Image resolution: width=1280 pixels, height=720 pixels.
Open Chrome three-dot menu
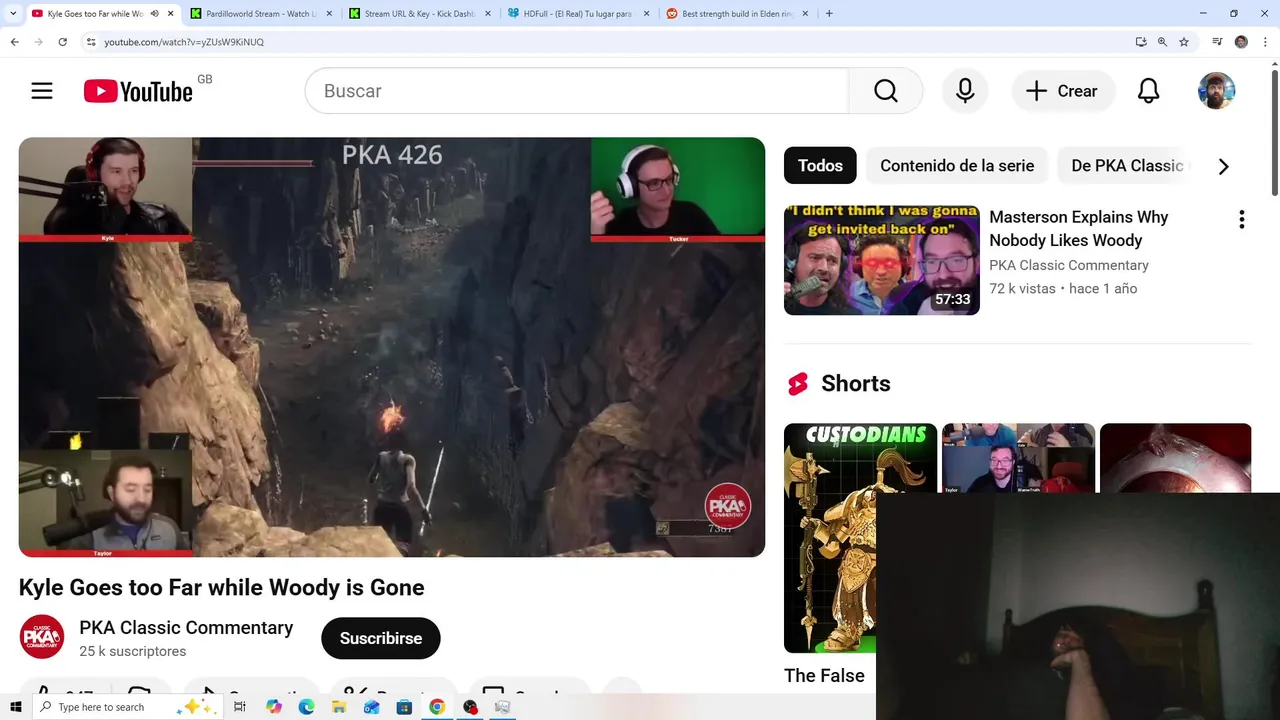pos(1264,42)
